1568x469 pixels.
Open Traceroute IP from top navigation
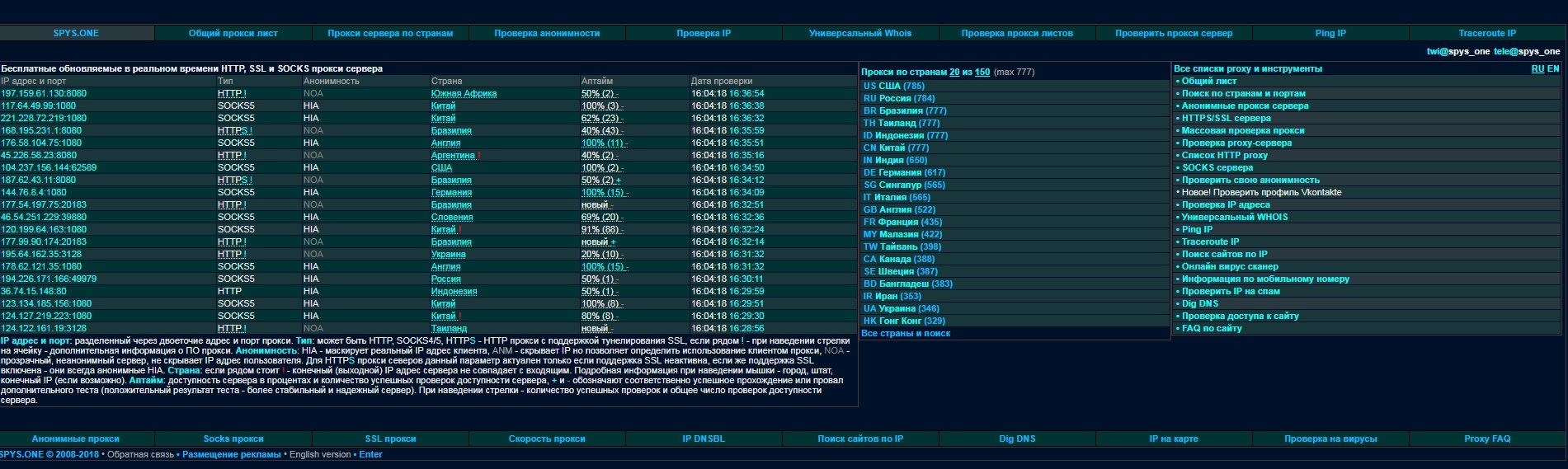pos(1486,33)
